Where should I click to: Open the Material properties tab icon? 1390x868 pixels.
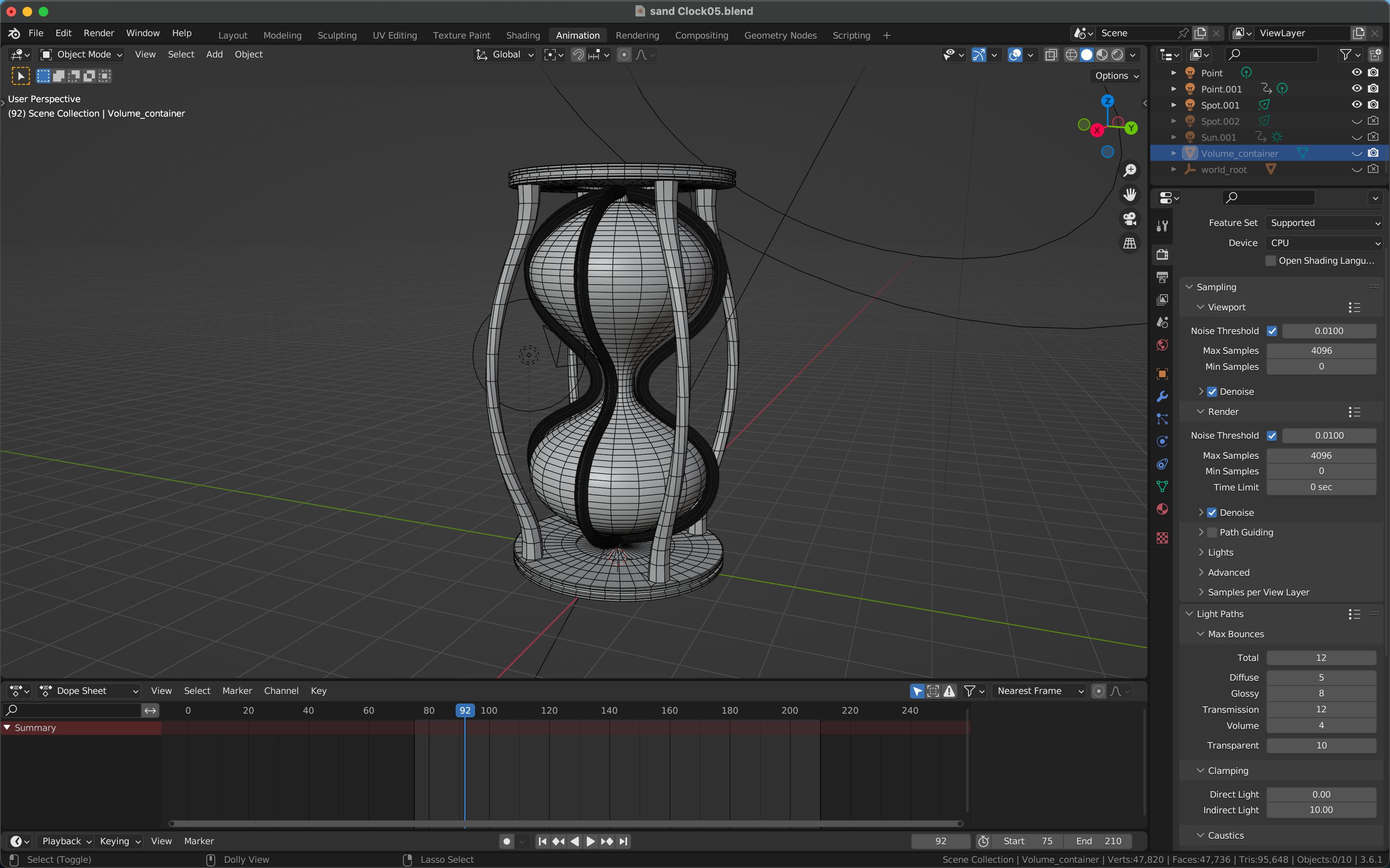[x=1162, y=510]
